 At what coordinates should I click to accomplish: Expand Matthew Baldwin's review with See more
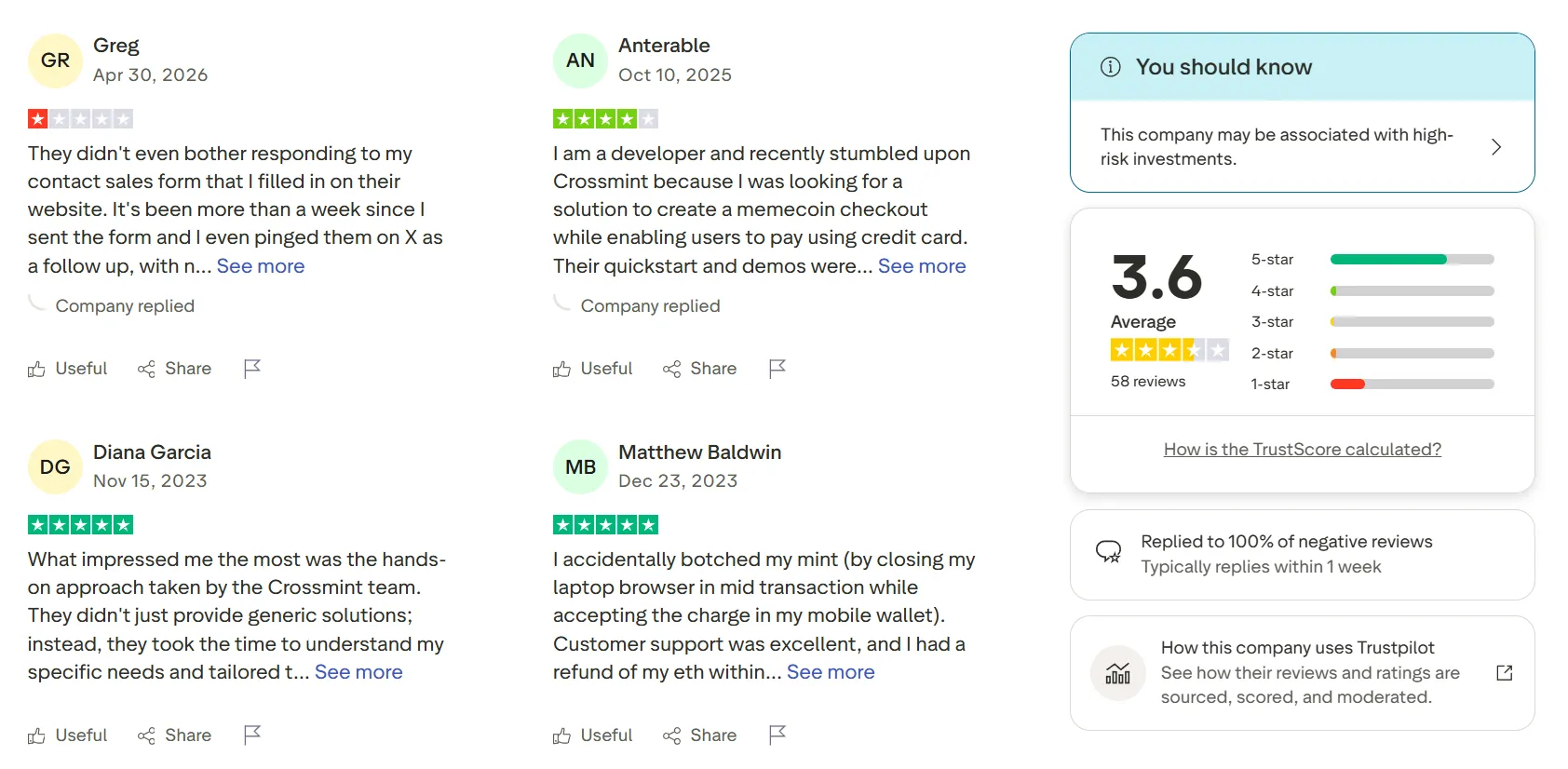[x=831, y=672]
